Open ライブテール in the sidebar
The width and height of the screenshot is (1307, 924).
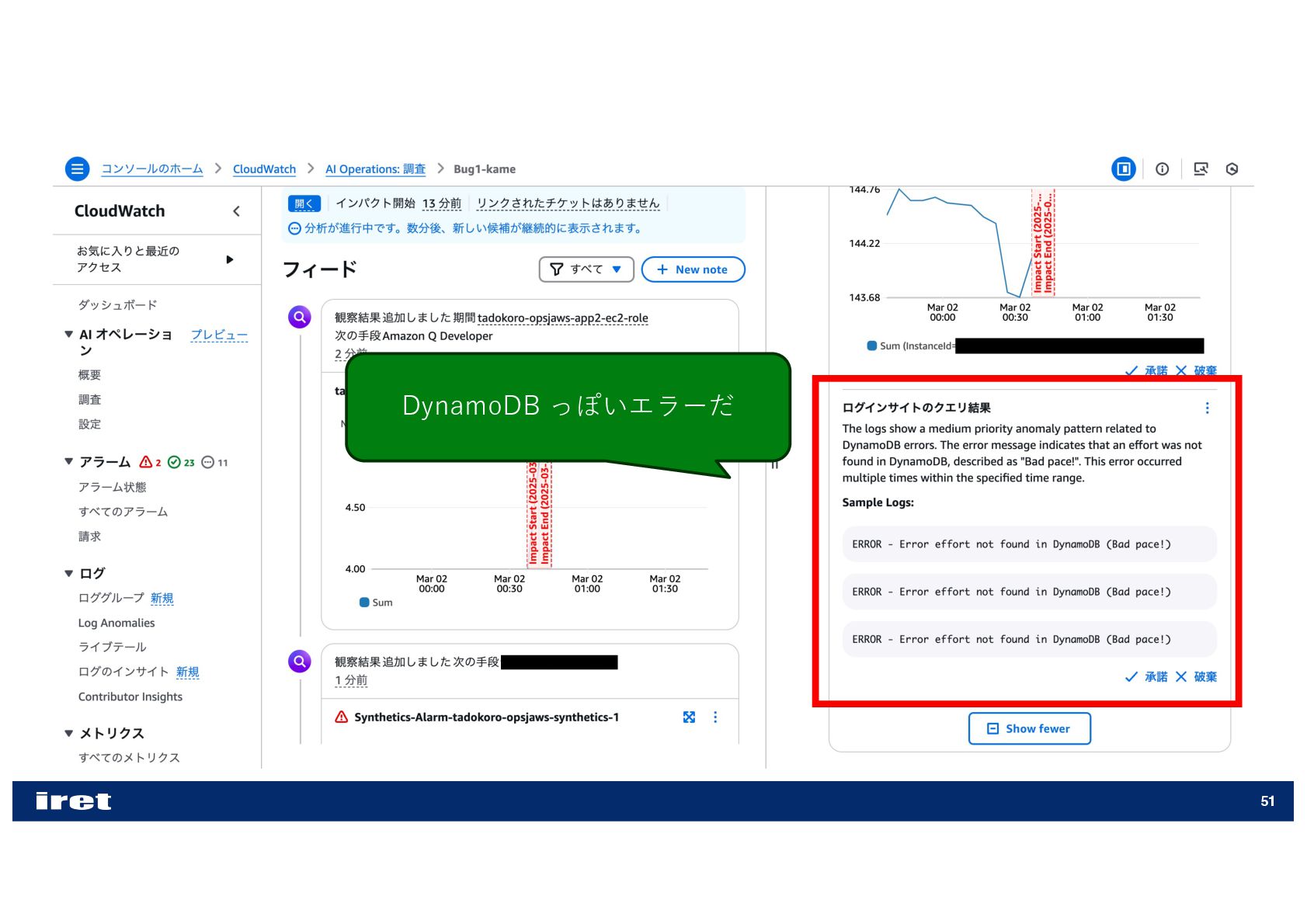112,647
